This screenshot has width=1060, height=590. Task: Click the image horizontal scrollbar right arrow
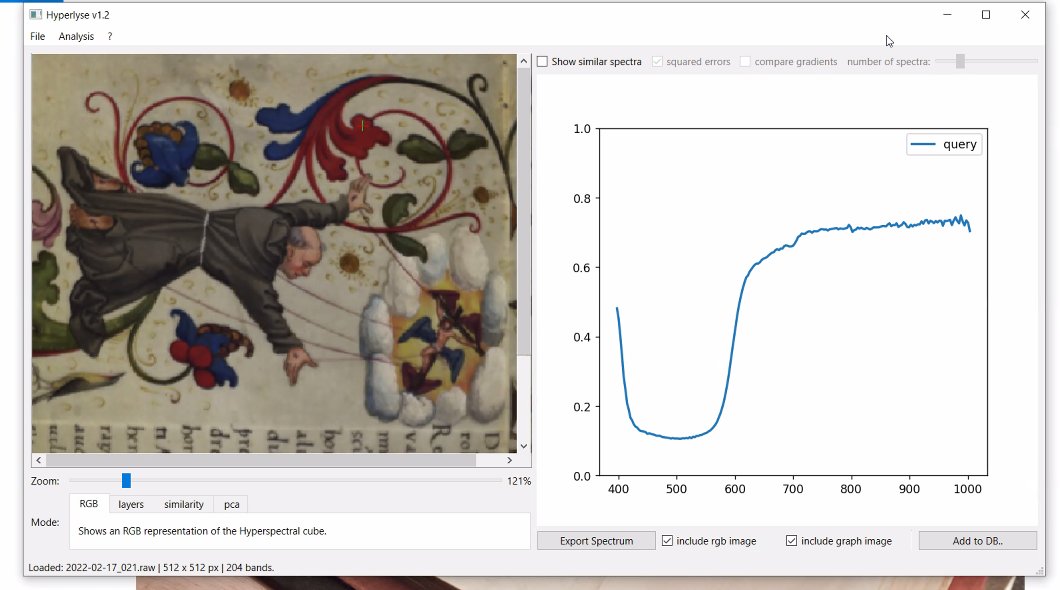510,460
